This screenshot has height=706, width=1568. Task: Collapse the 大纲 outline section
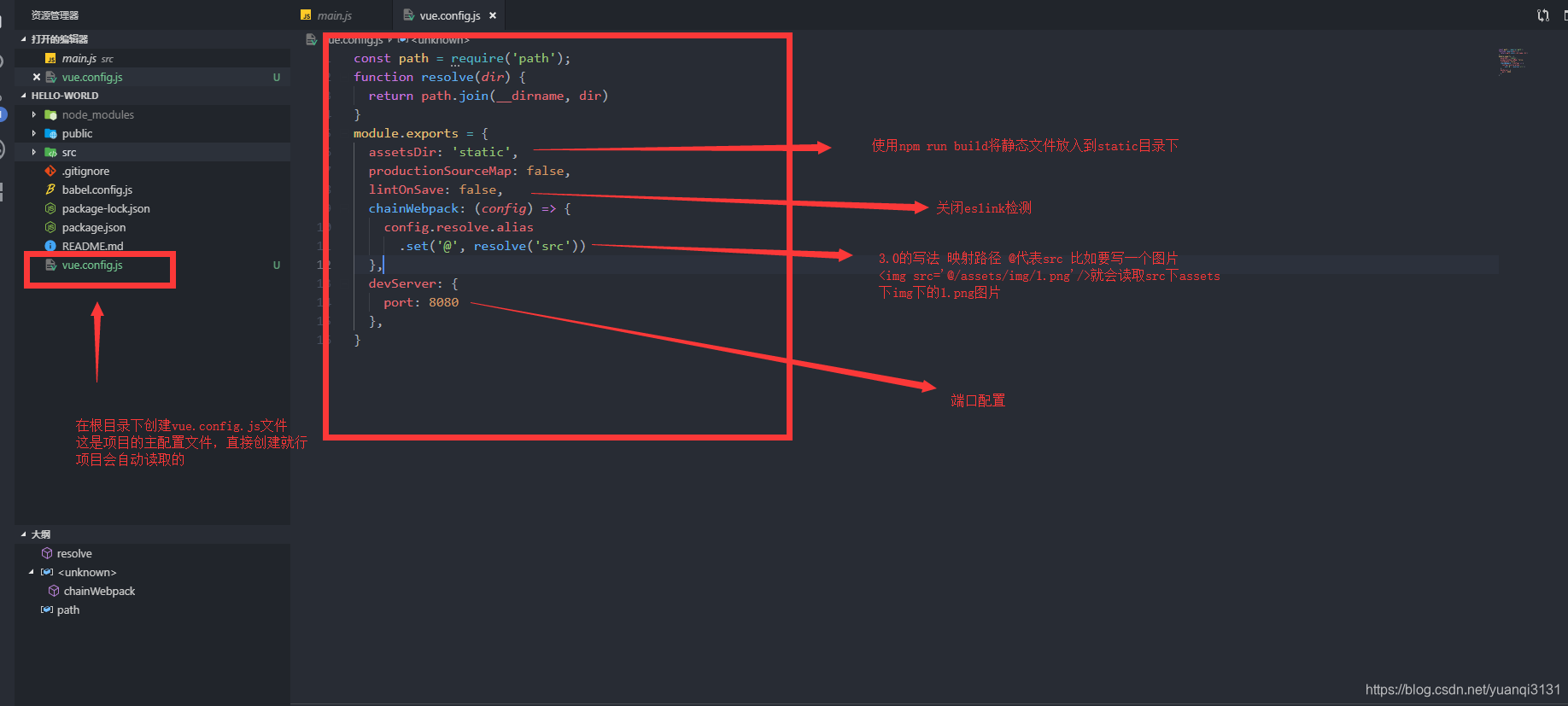pyautogui.click(x=24, y=534)
